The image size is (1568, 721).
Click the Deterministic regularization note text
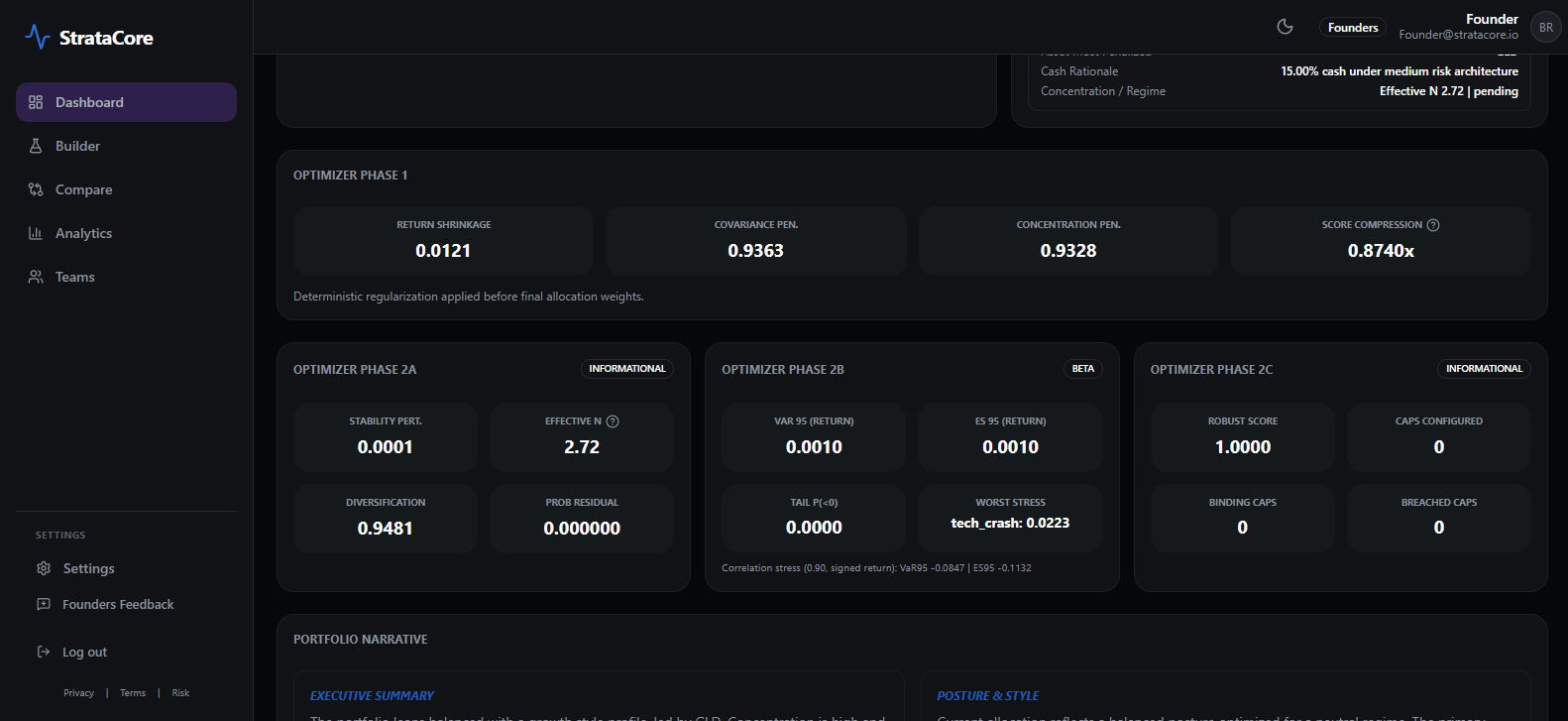pyautogui.click(x=469, y=297)
